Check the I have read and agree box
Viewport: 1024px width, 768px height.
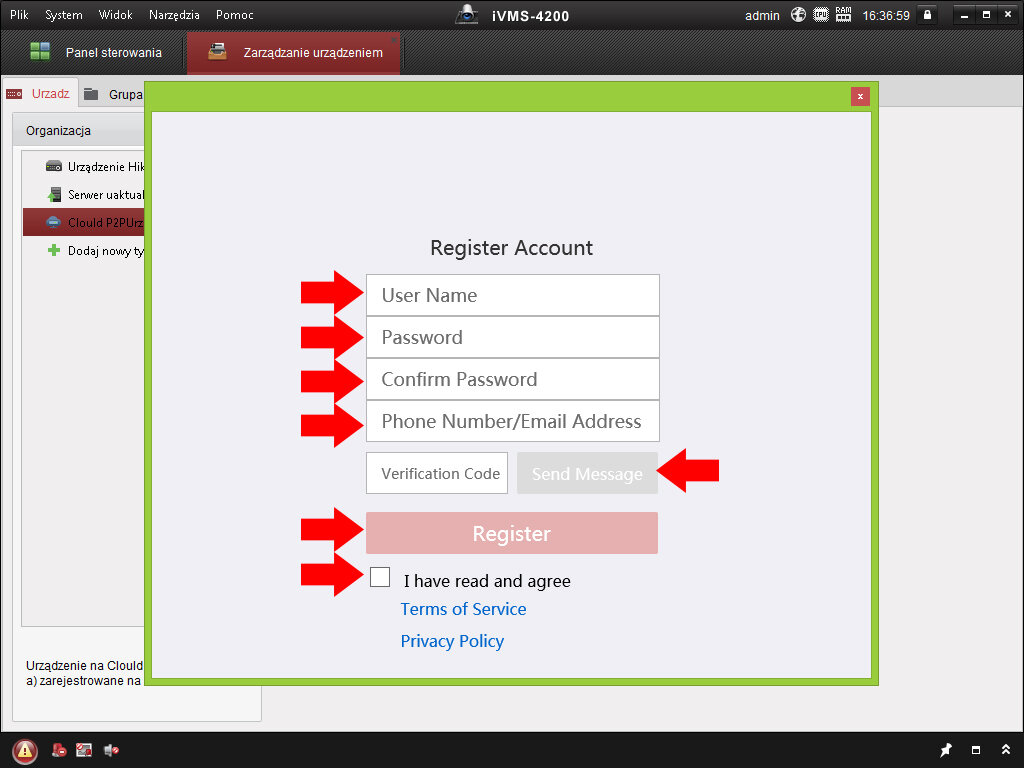click(380, 577)
